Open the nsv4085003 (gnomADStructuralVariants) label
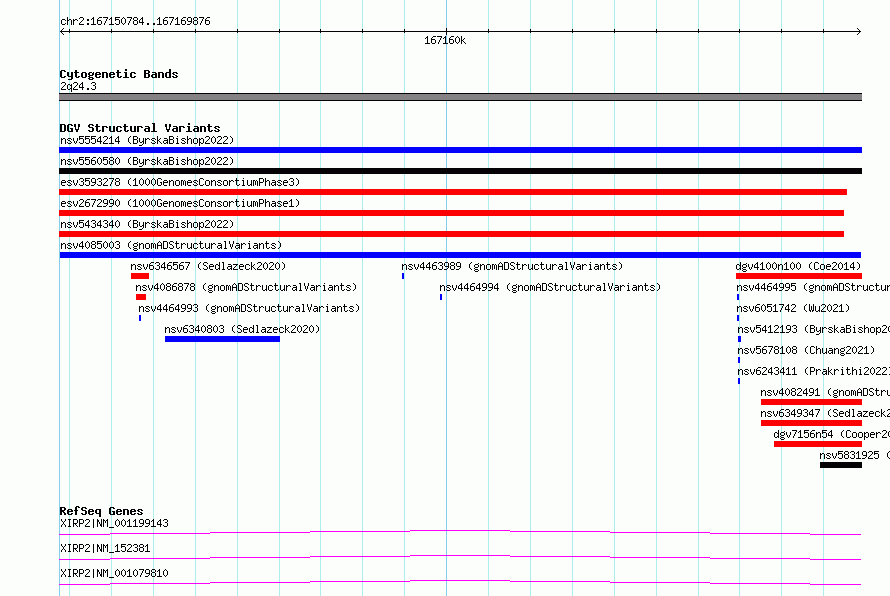The width and height of the screenshot is (890, 596). [171, 245]
